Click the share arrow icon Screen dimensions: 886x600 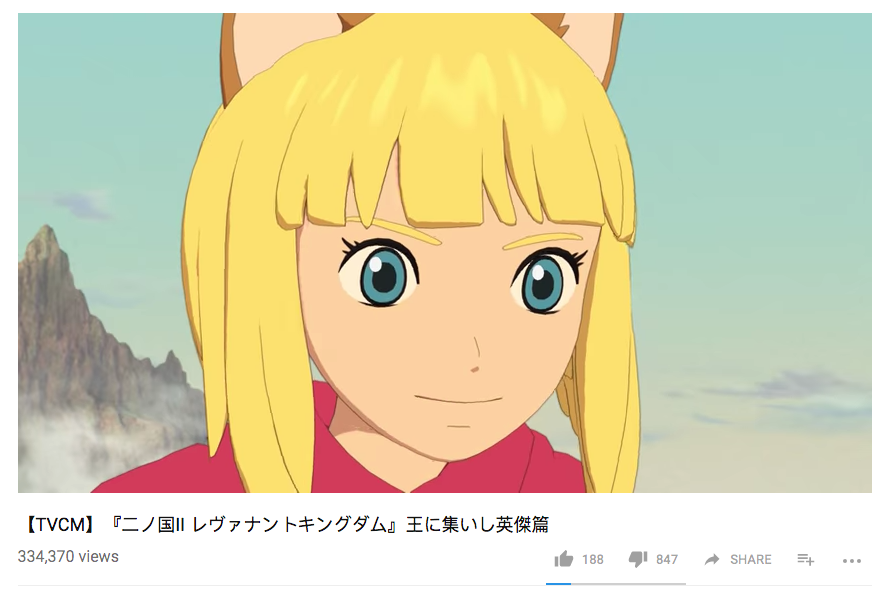point(712,559)
